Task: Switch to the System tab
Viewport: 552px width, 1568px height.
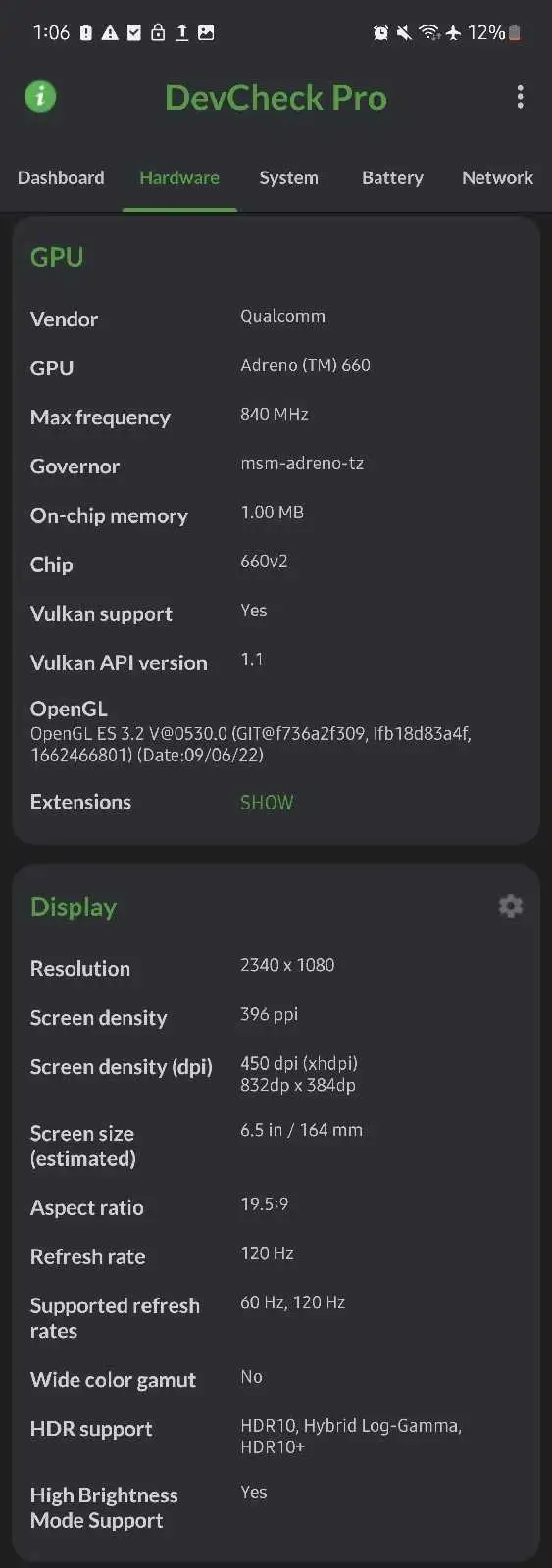Action: pos(288,177)
